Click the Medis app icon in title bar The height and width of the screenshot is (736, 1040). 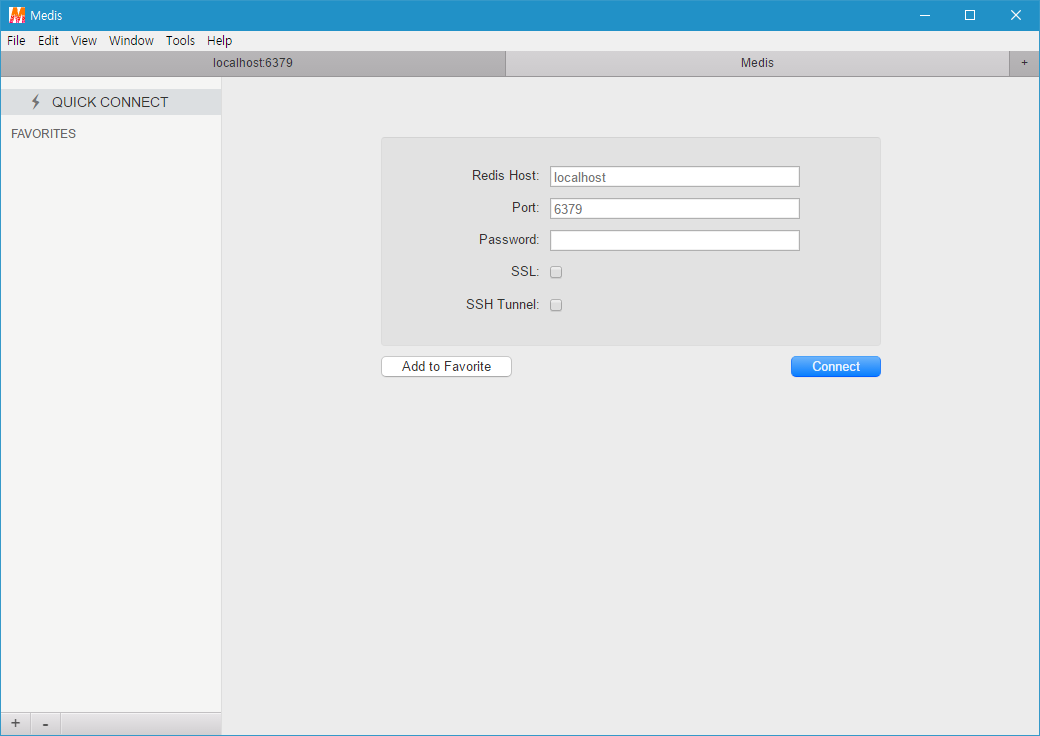click(x=17, y=15)
